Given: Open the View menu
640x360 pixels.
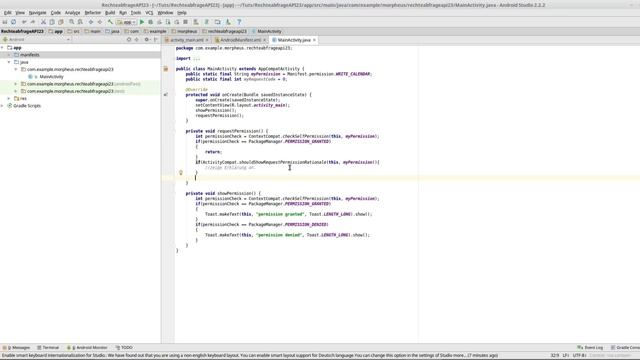Looking at the screenshot, I should [x=20, y=13].
